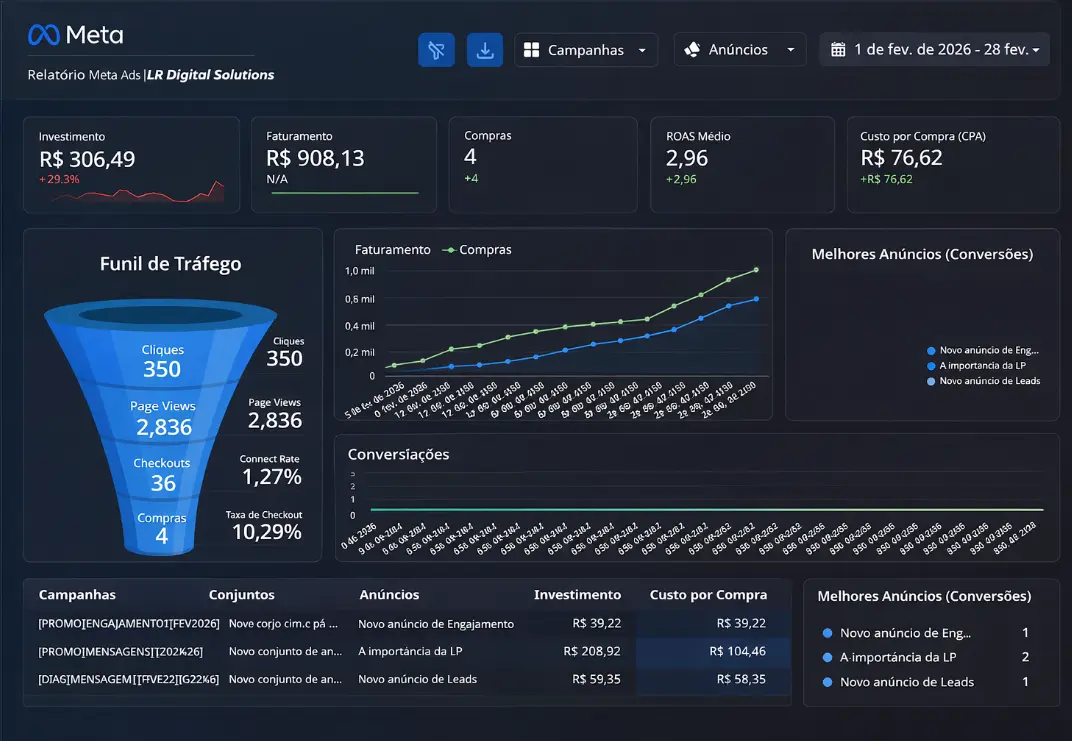Click the download report icon
This screenshot has width=1072, height=741.
(x=485, y=49)
